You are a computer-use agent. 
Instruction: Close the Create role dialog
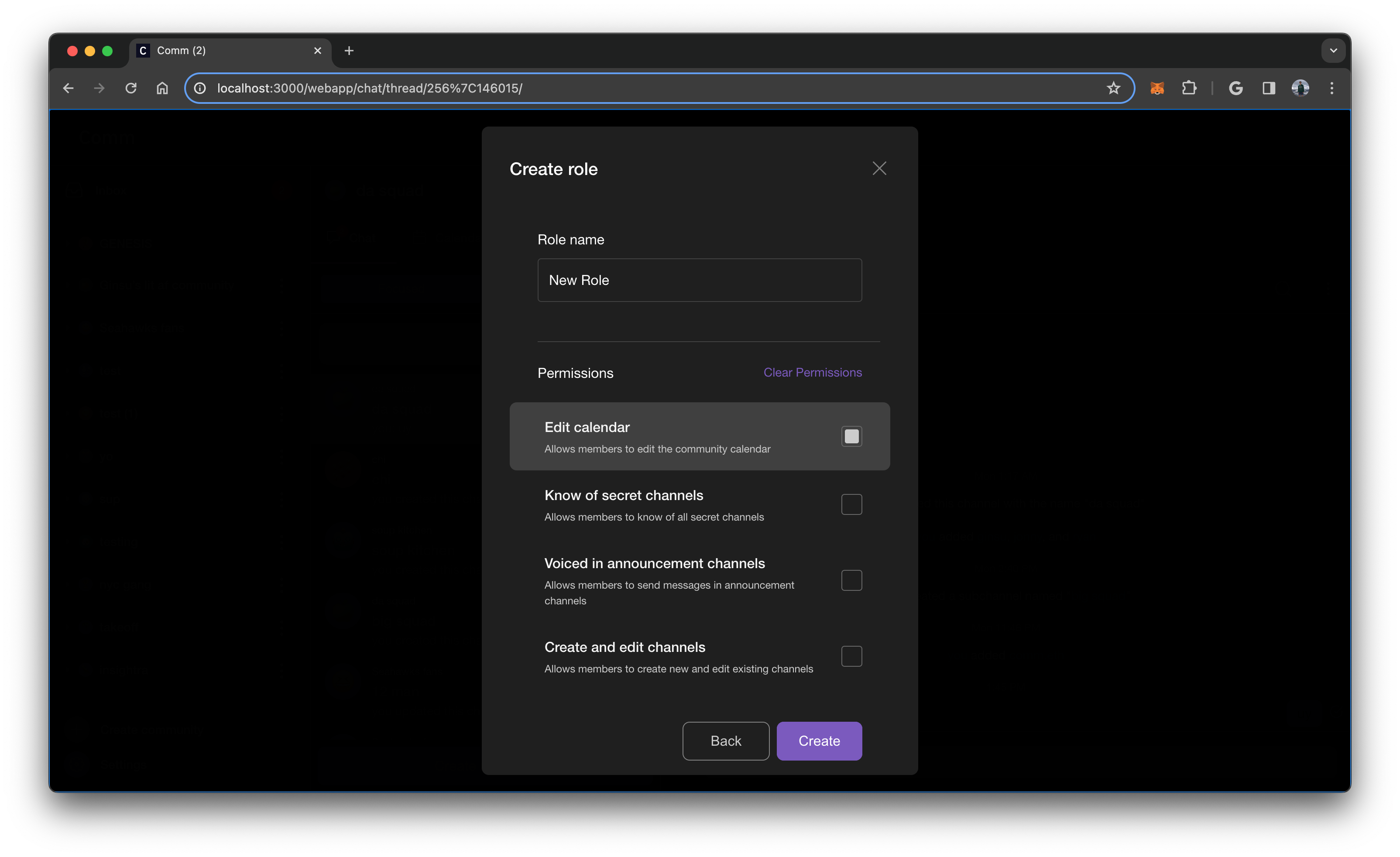point(879,168)
